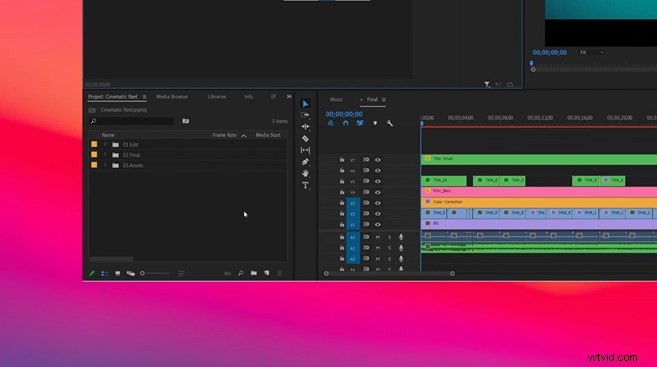Toggle V3 track targeting
657x367 pixels.
[x=353, y=203]
